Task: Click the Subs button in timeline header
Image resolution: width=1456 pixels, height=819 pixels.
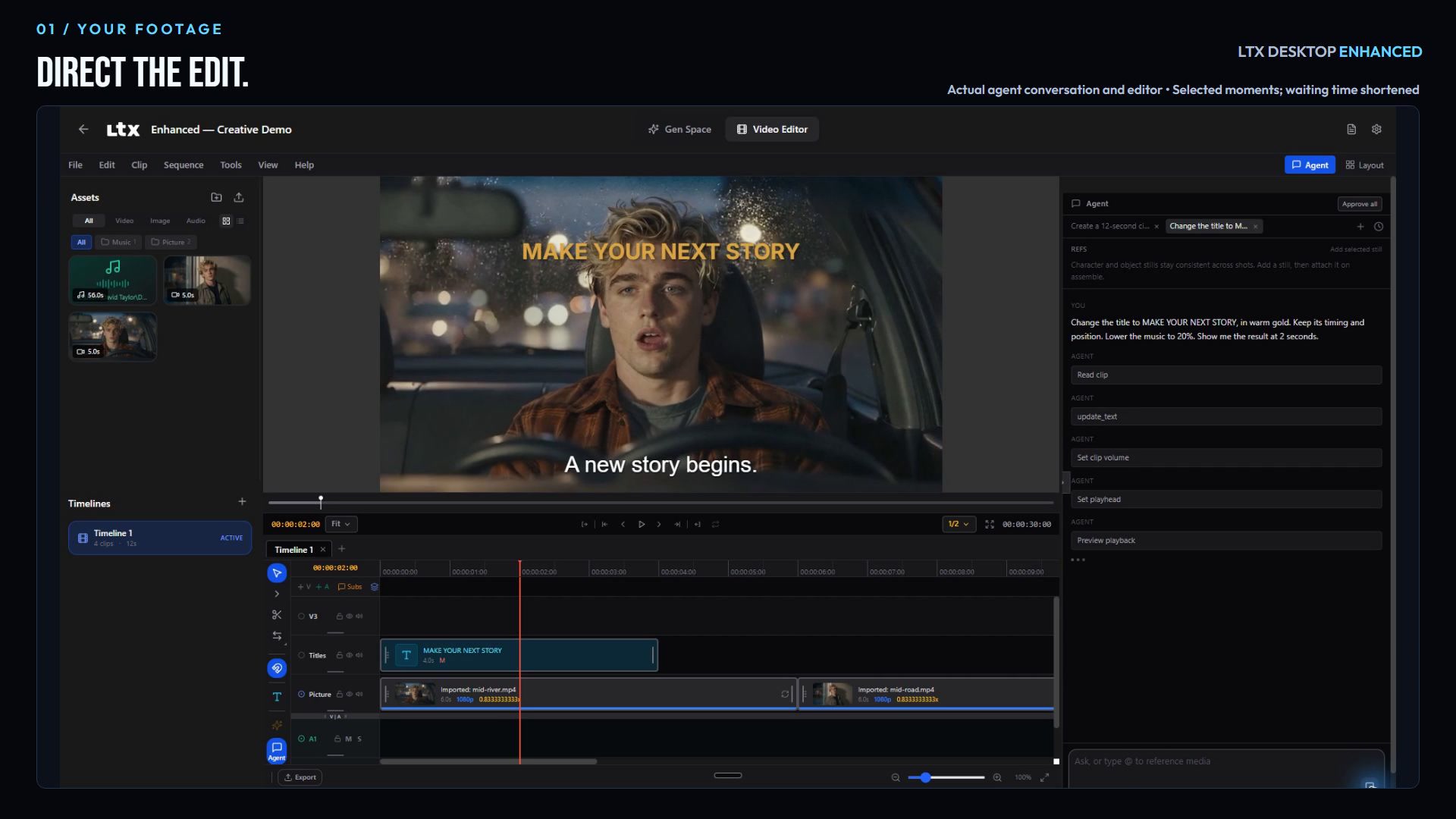Action: coord(350,587)
